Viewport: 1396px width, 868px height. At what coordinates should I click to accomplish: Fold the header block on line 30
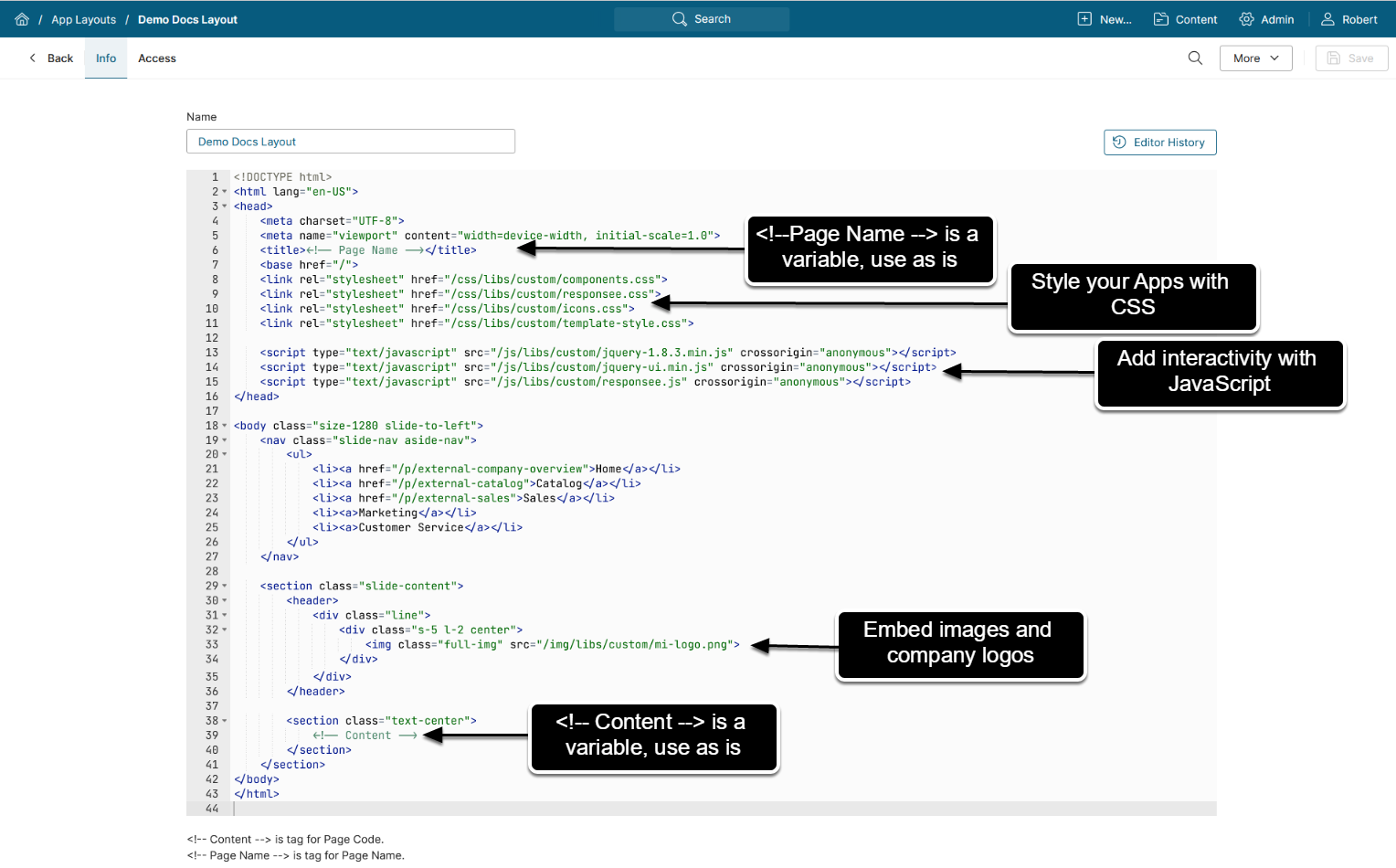(225, 601)
